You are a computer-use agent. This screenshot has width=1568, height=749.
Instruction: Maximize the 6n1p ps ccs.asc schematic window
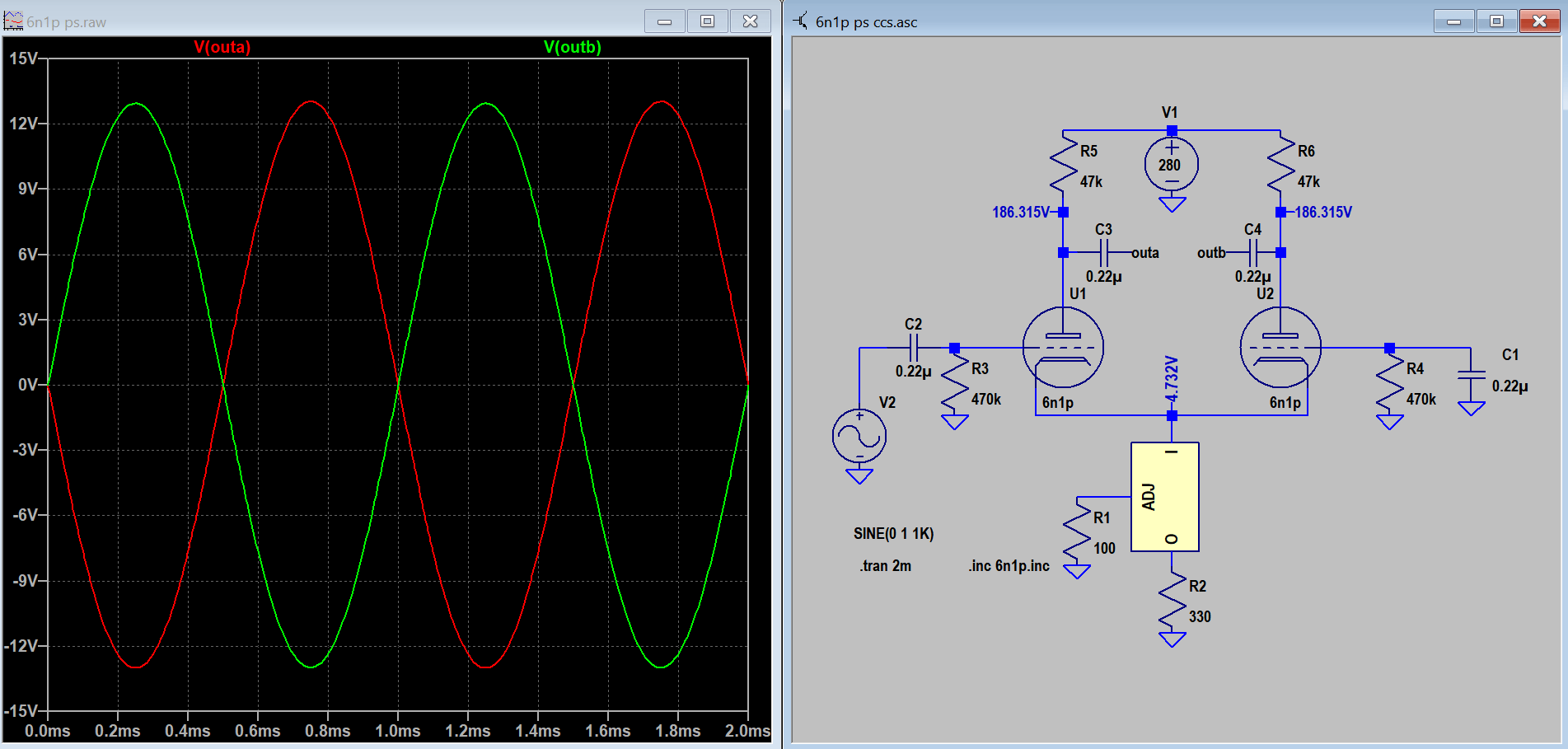(x=1496, y=21)
